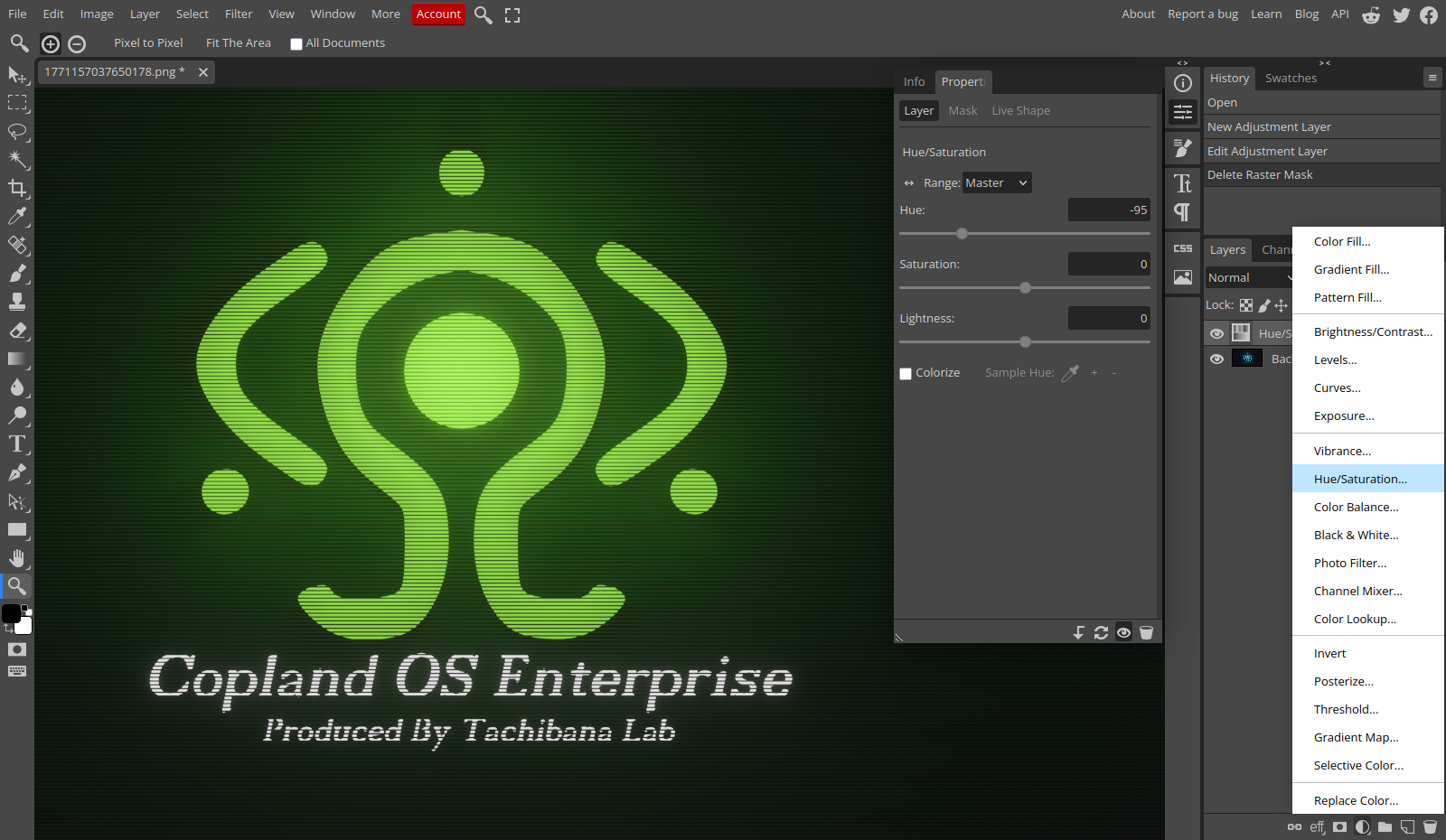Select the Crop tool

pos(17,188)
